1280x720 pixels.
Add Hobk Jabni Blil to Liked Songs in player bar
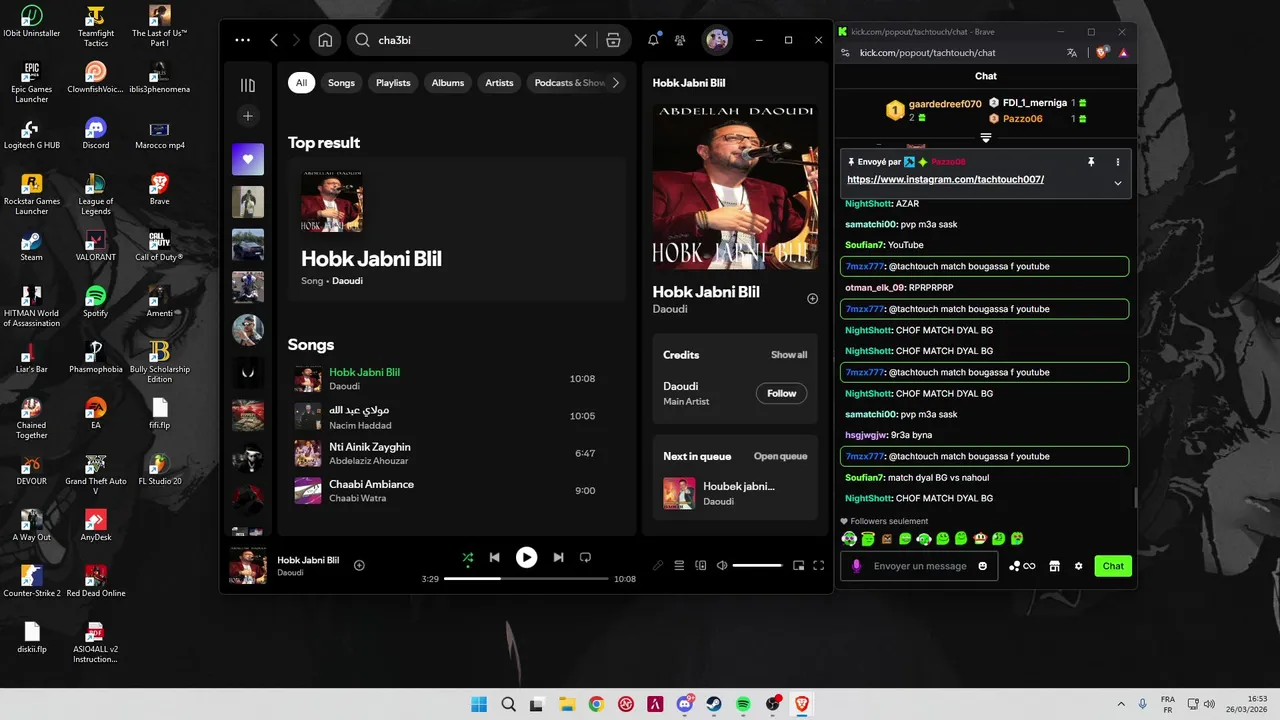pos(359,566)
